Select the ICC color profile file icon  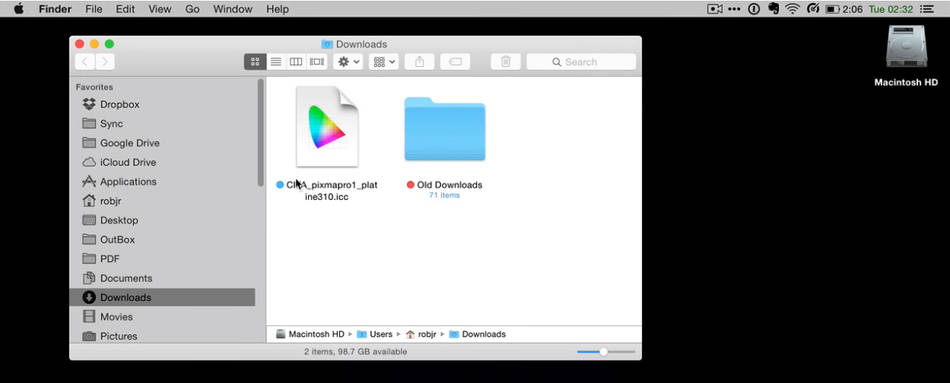[x=327, y=127]
